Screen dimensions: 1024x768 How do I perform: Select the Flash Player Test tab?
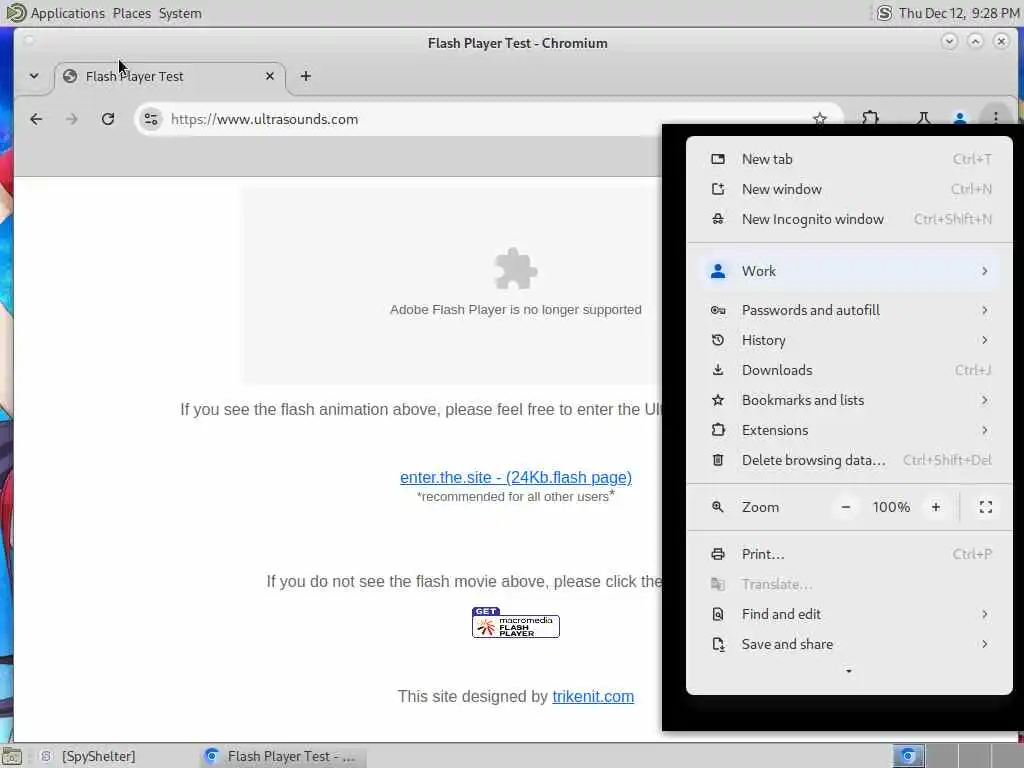169,76
